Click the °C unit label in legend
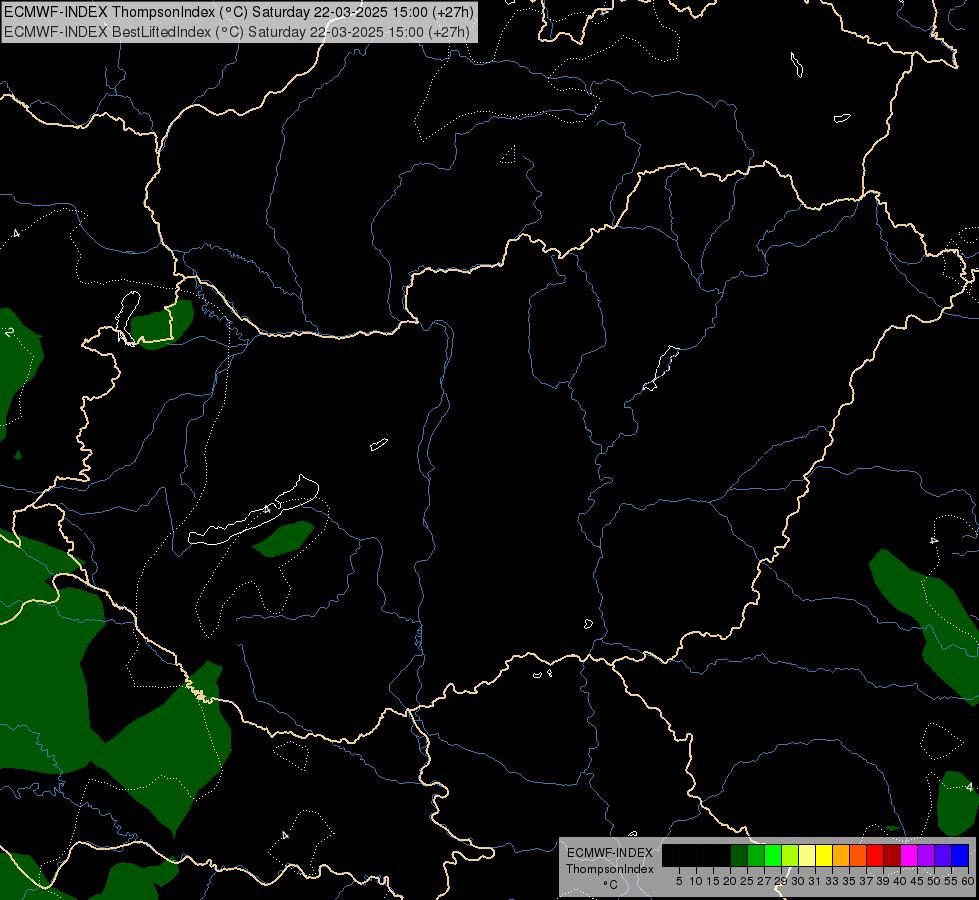 tap(611, 884)
